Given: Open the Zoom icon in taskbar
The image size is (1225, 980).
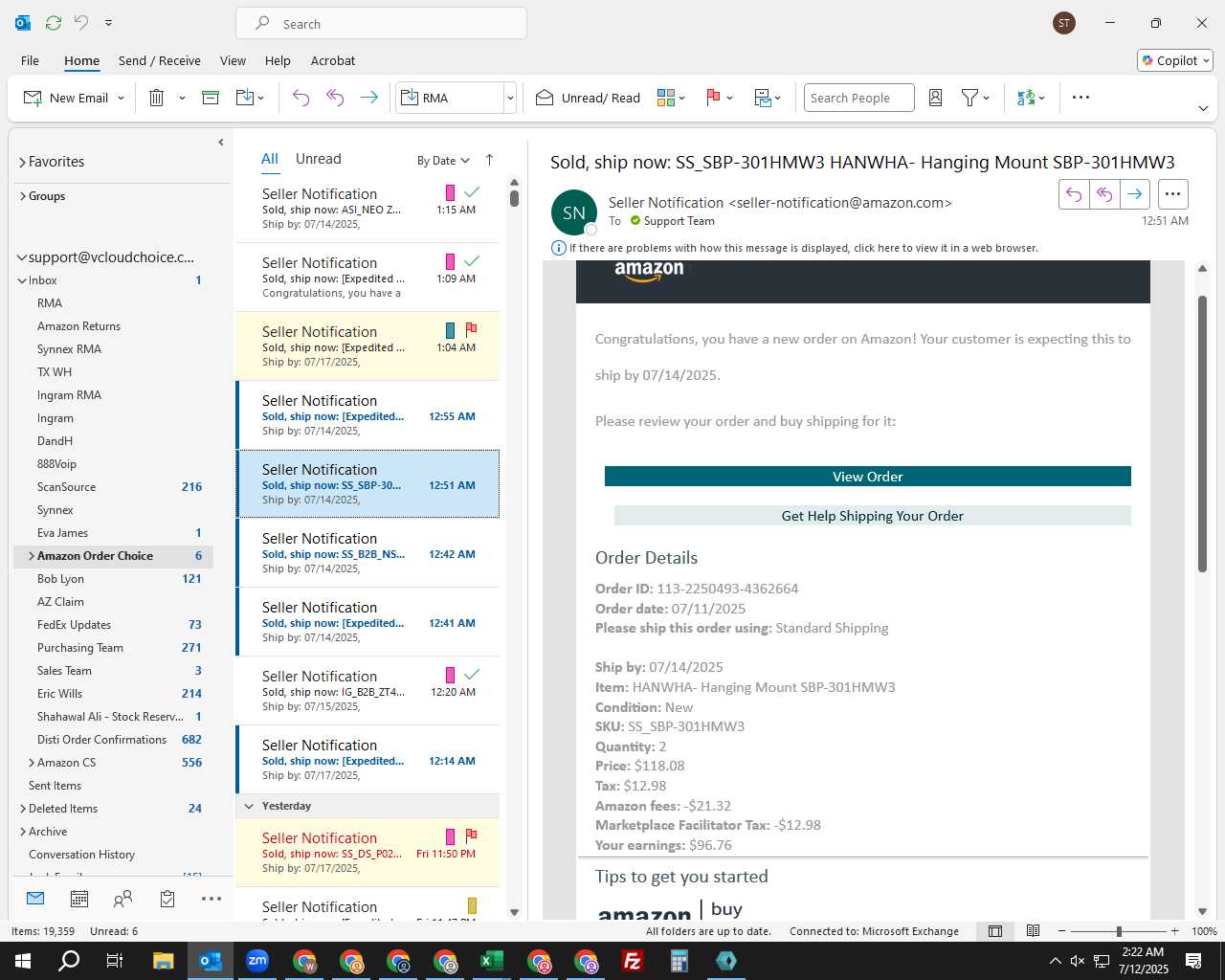Looking at the screenshot, I should click(x=257, y=961).
